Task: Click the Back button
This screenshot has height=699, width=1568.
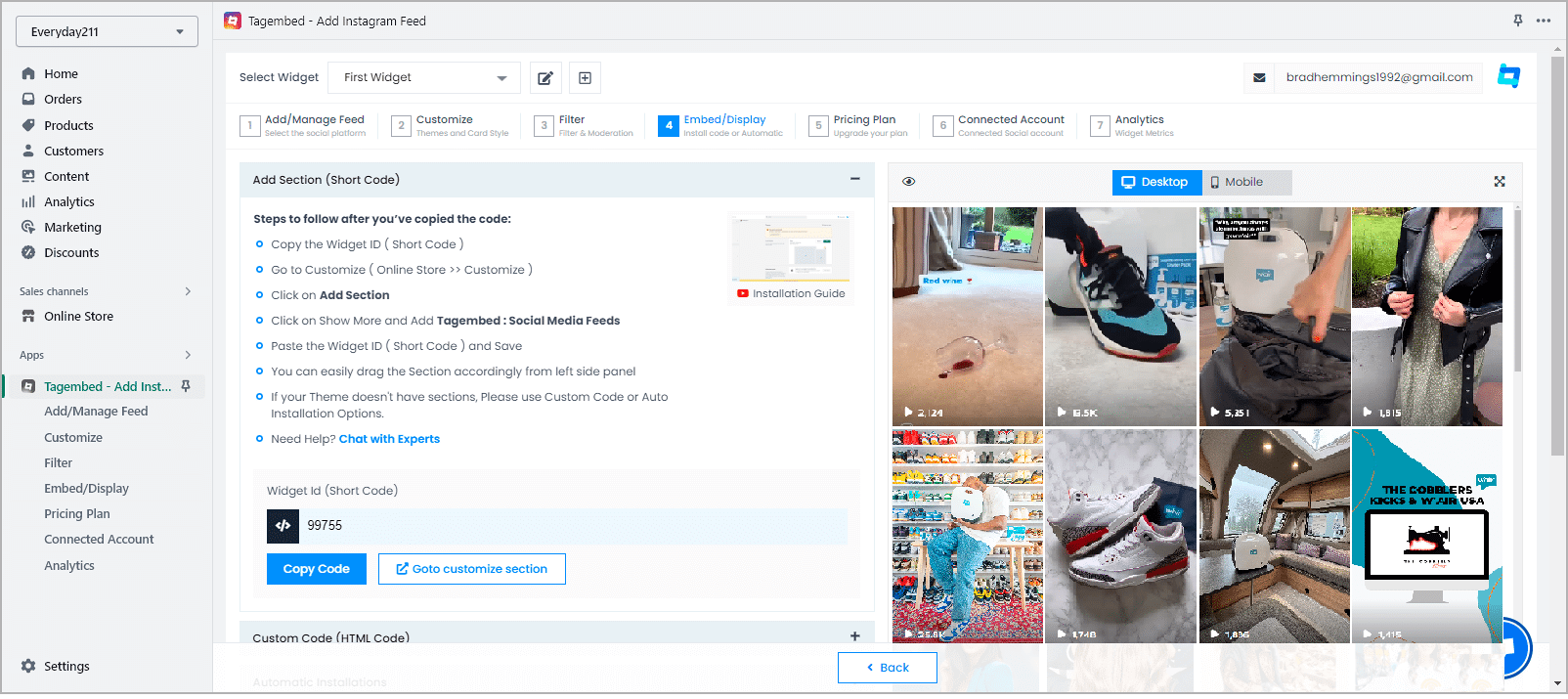Action: (x=888, y=668)
